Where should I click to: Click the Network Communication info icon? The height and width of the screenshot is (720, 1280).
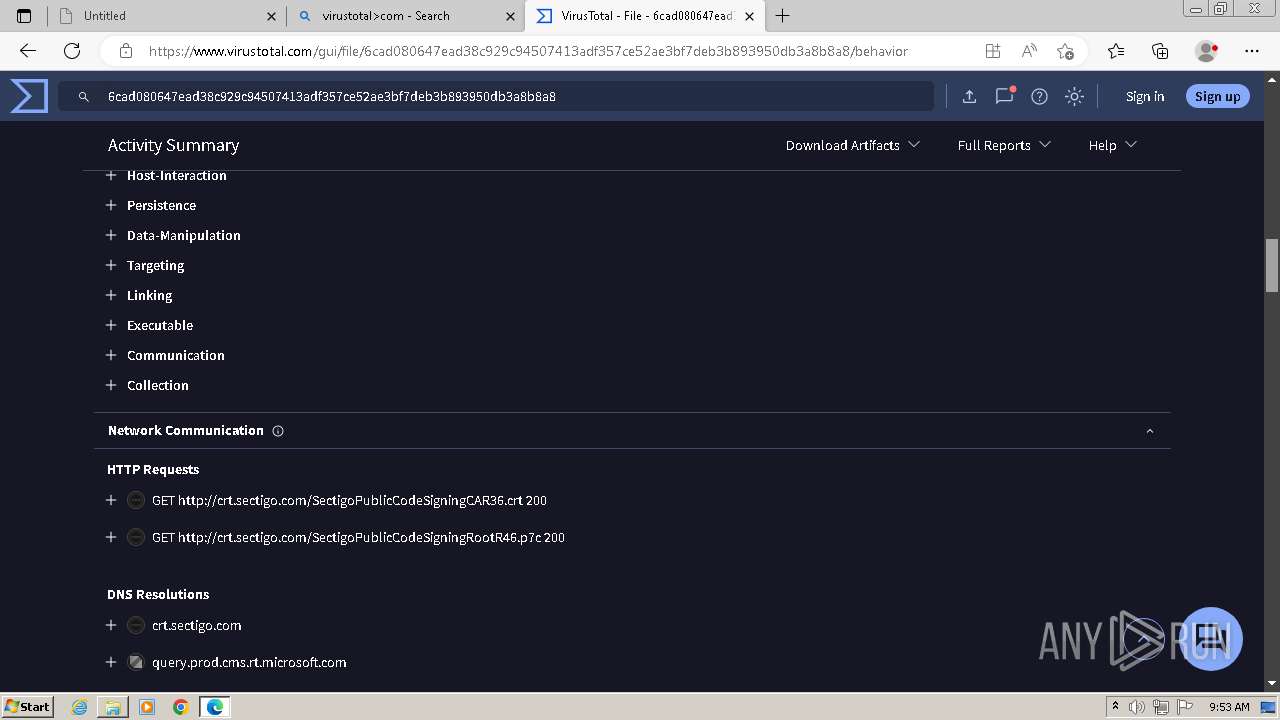pos(278,431)
